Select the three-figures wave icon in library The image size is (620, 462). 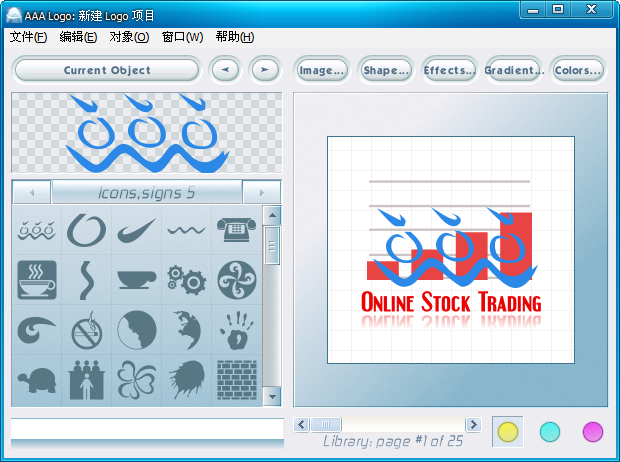(36, 230)
